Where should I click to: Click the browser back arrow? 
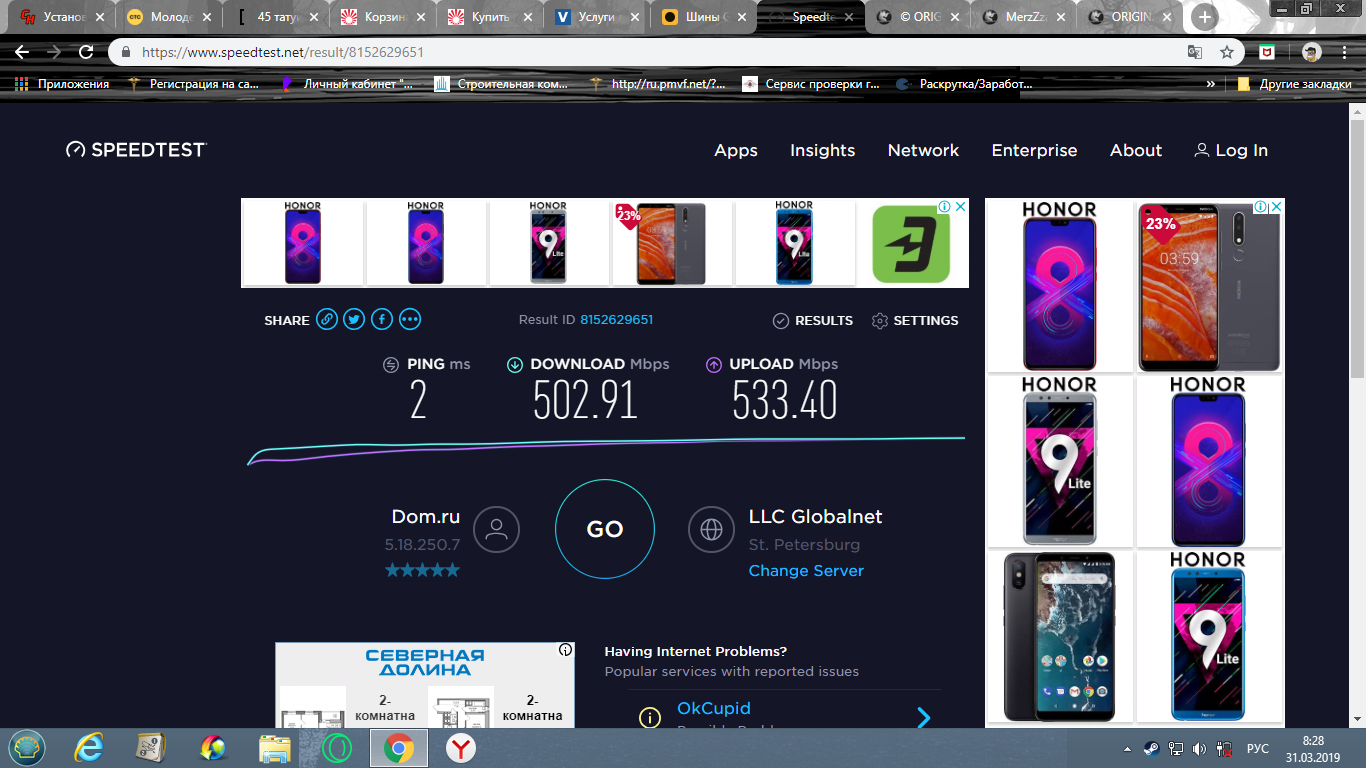(22, 52)
